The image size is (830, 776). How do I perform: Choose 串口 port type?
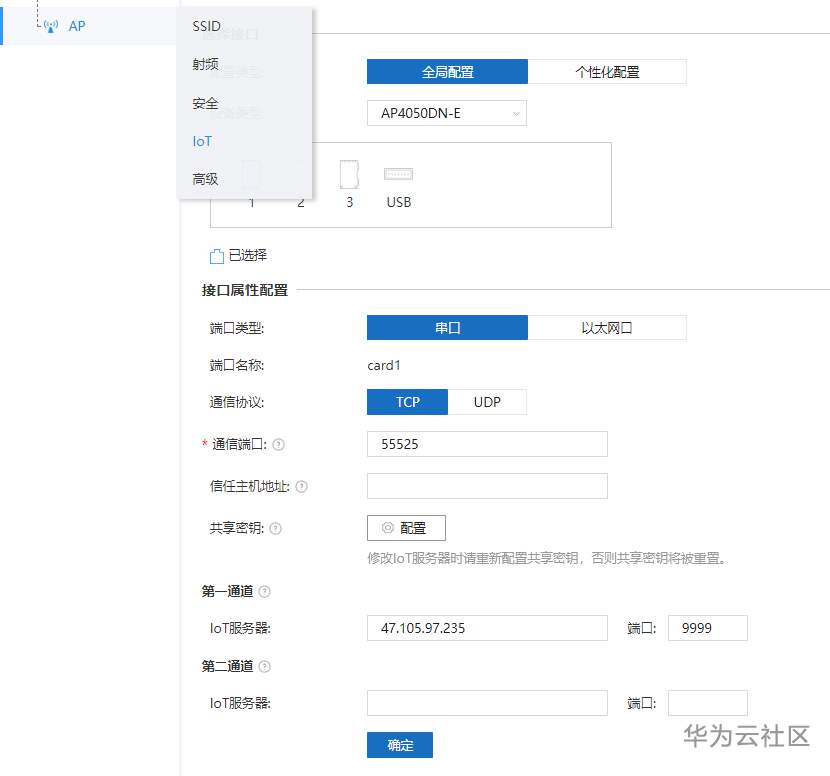(447, 328)
